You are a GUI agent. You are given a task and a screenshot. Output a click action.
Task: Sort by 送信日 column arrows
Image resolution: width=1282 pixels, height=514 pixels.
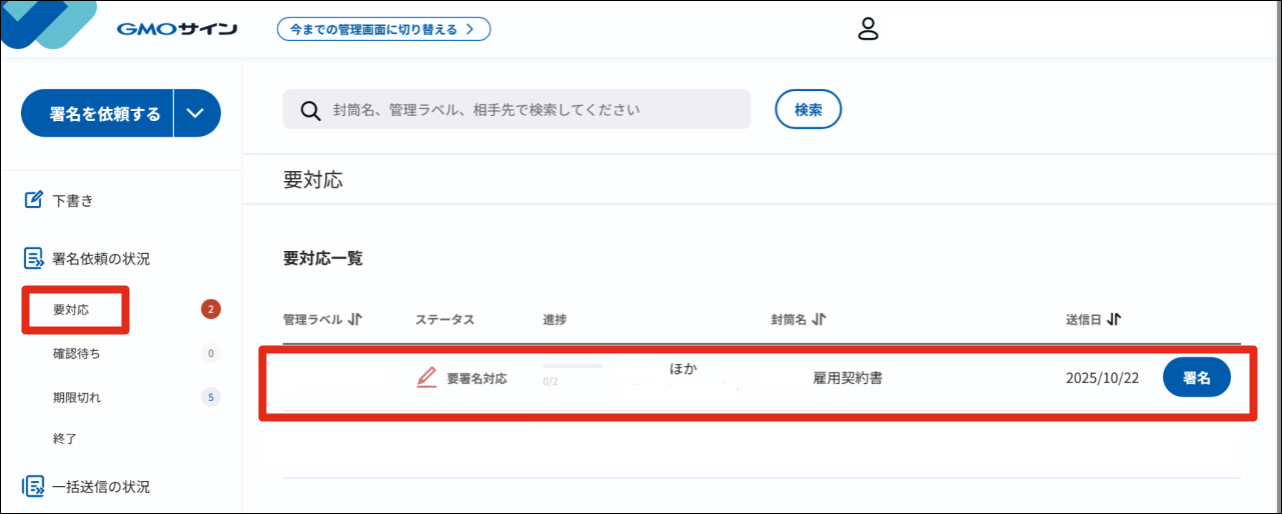(1114, 320)
